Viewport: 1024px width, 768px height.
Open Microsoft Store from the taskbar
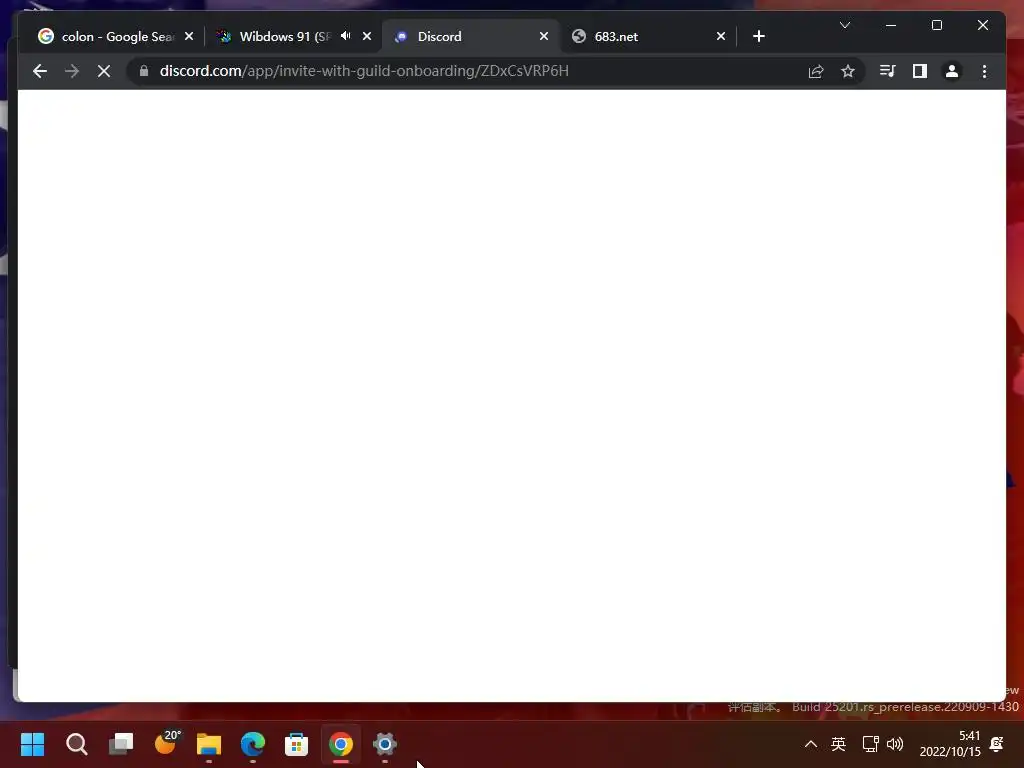pos(296,744)
